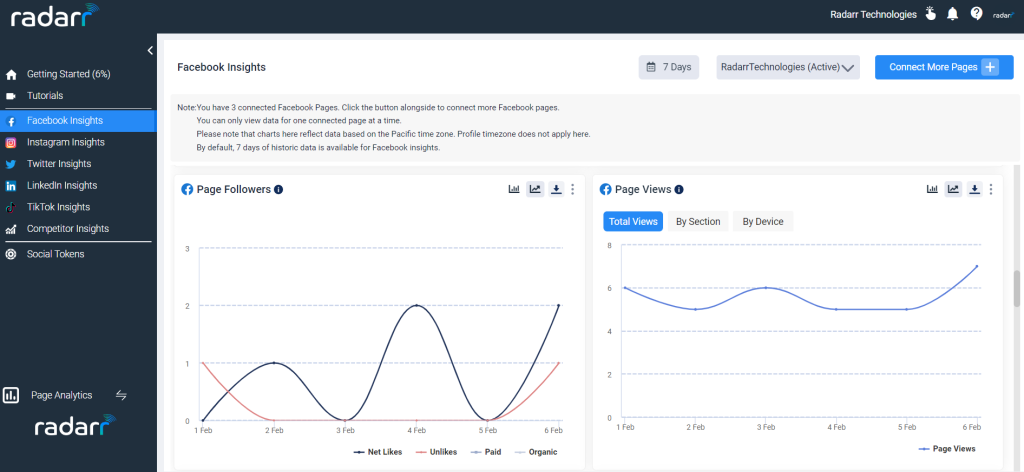Click the LinkedIn logo icon in sidebar
The height and width of the screenshot is (472, 1024).
click(10, 186)
